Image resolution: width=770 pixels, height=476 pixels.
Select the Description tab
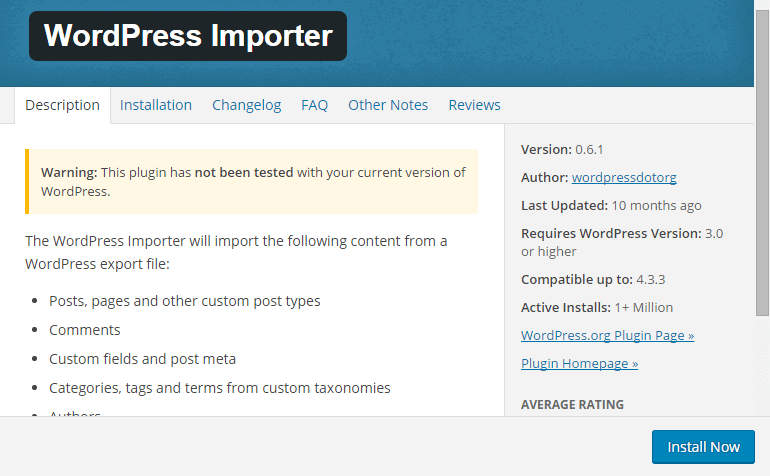(62, 105)
